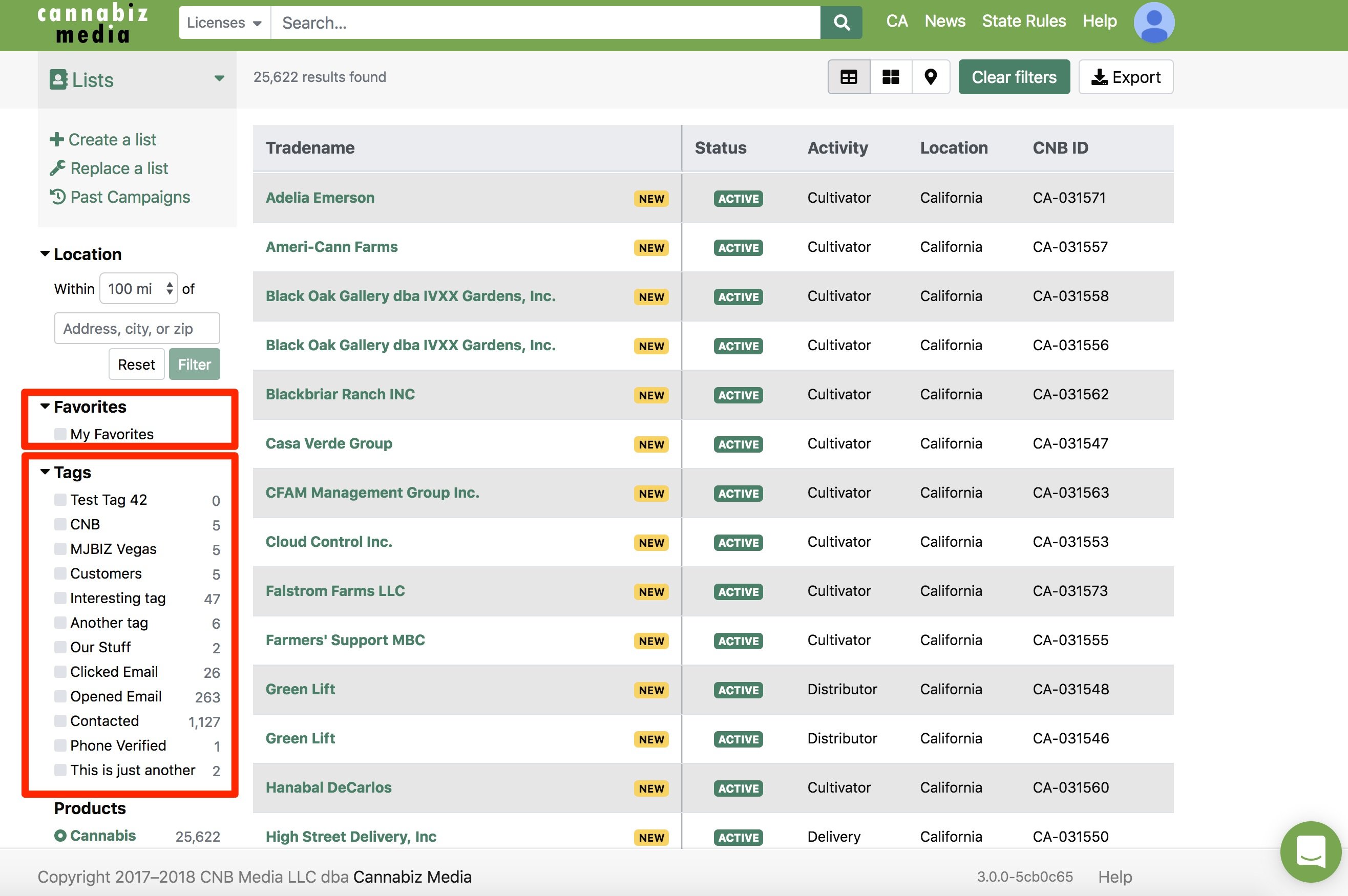Tick the My Favorites checkbox

coord(60,434)
